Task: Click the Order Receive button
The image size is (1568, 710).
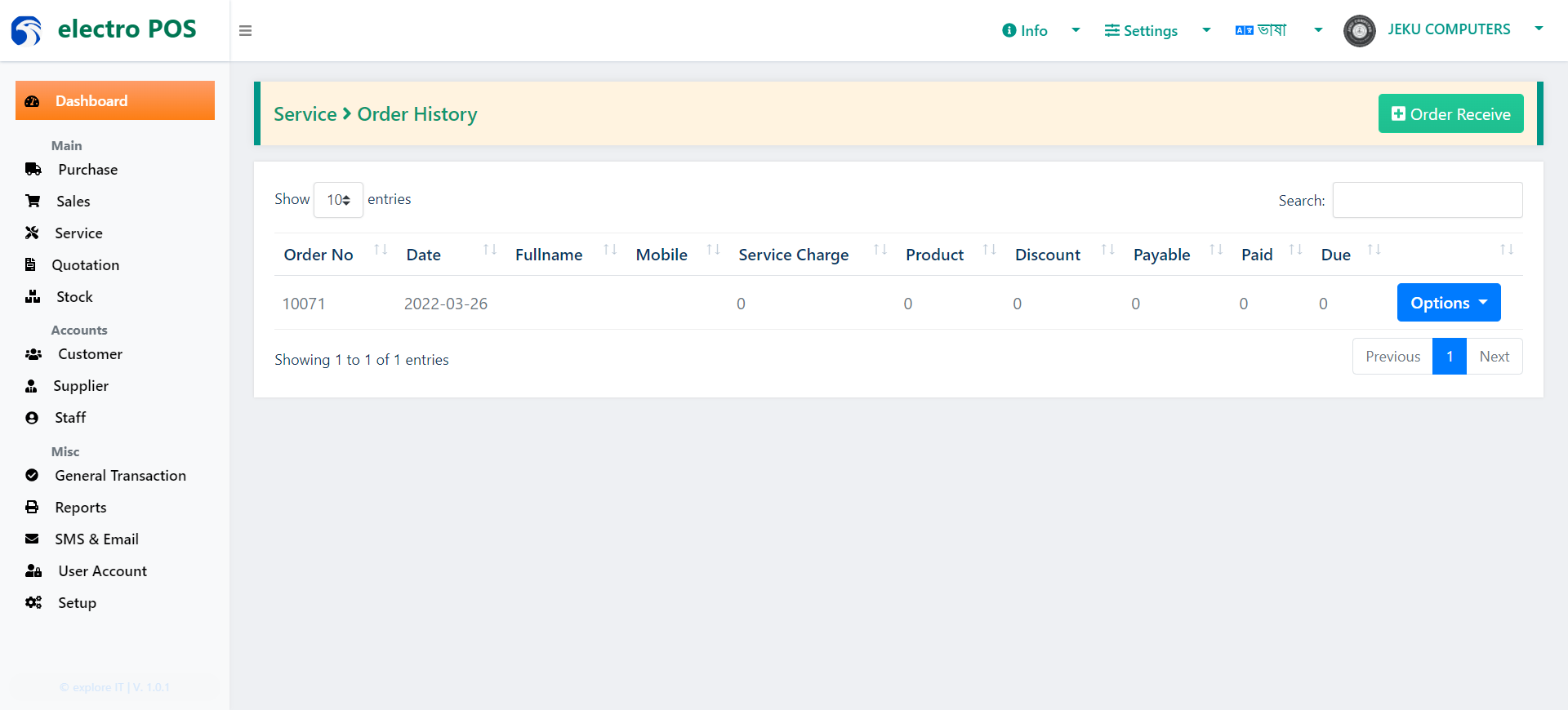Action: pos(1450,113)
